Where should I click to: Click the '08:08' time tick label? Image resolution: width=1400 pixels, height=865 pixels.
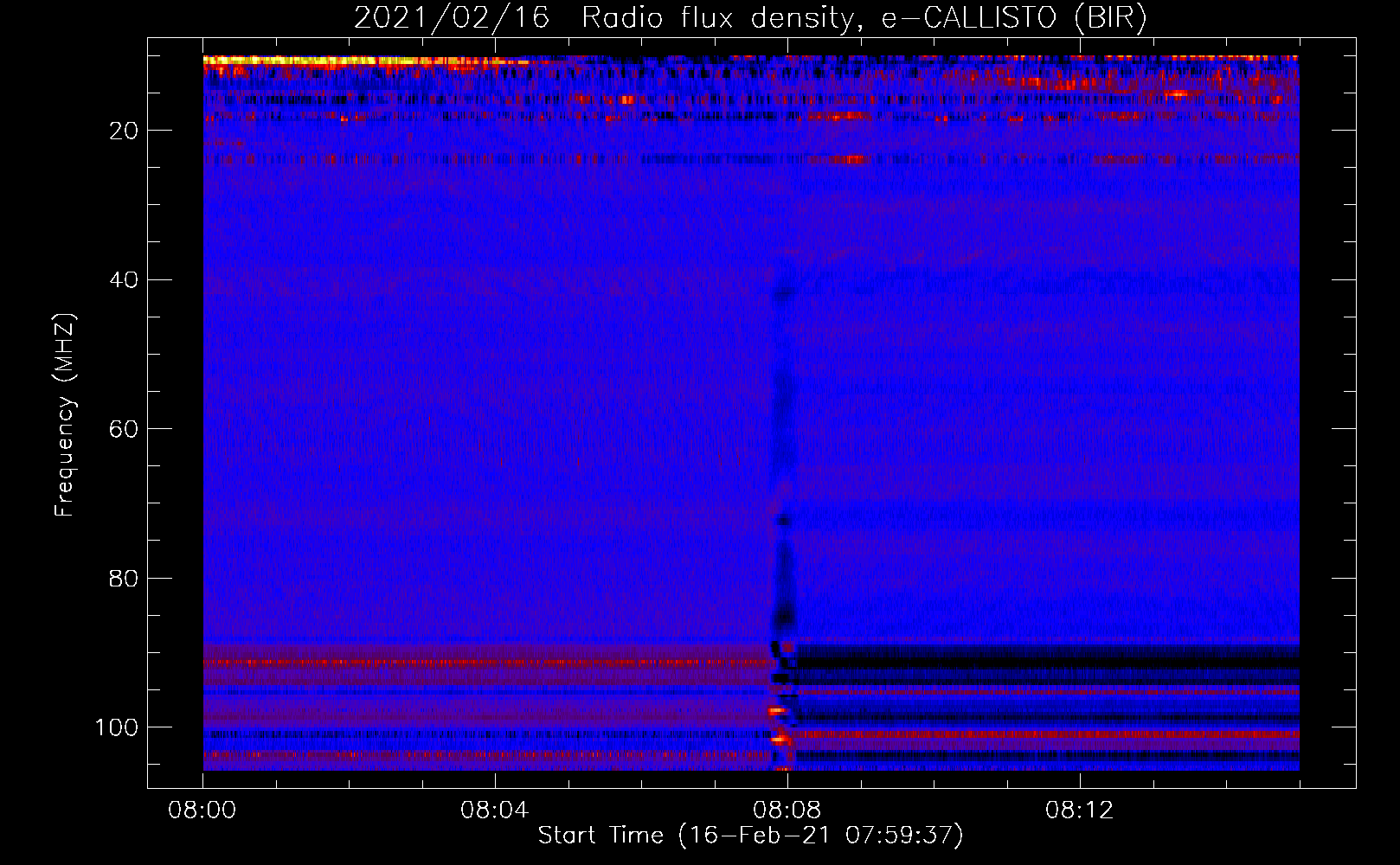coord(787,811)
